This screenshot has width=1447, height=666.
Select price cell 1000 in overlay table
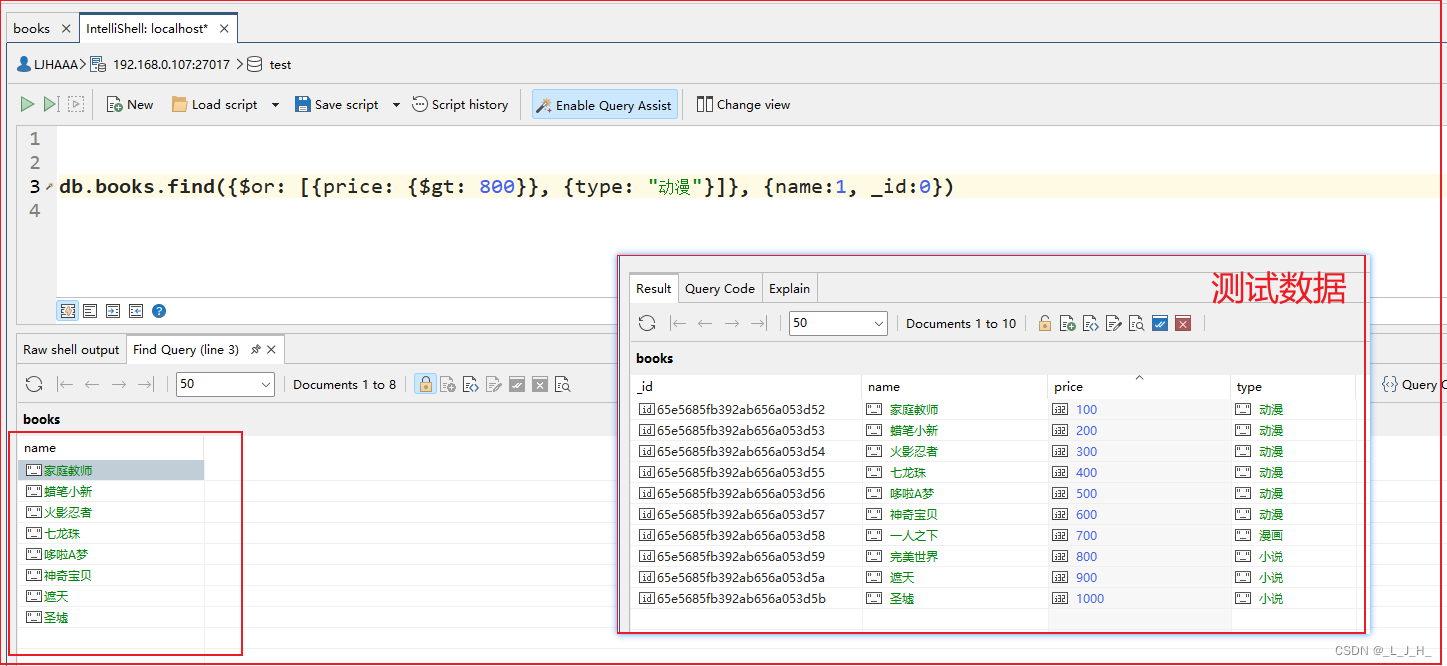point(1139,598)
